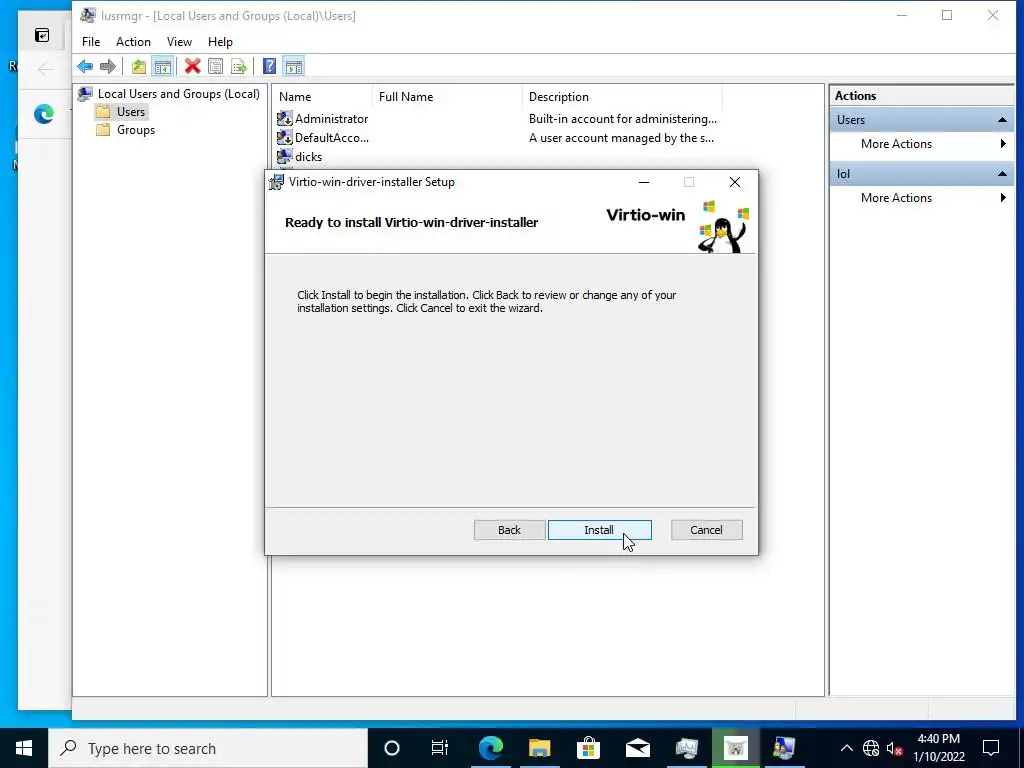Viewport: 1024px width, 768px height.
Task: Select the dicks user row
Action: tap(496, 156)
